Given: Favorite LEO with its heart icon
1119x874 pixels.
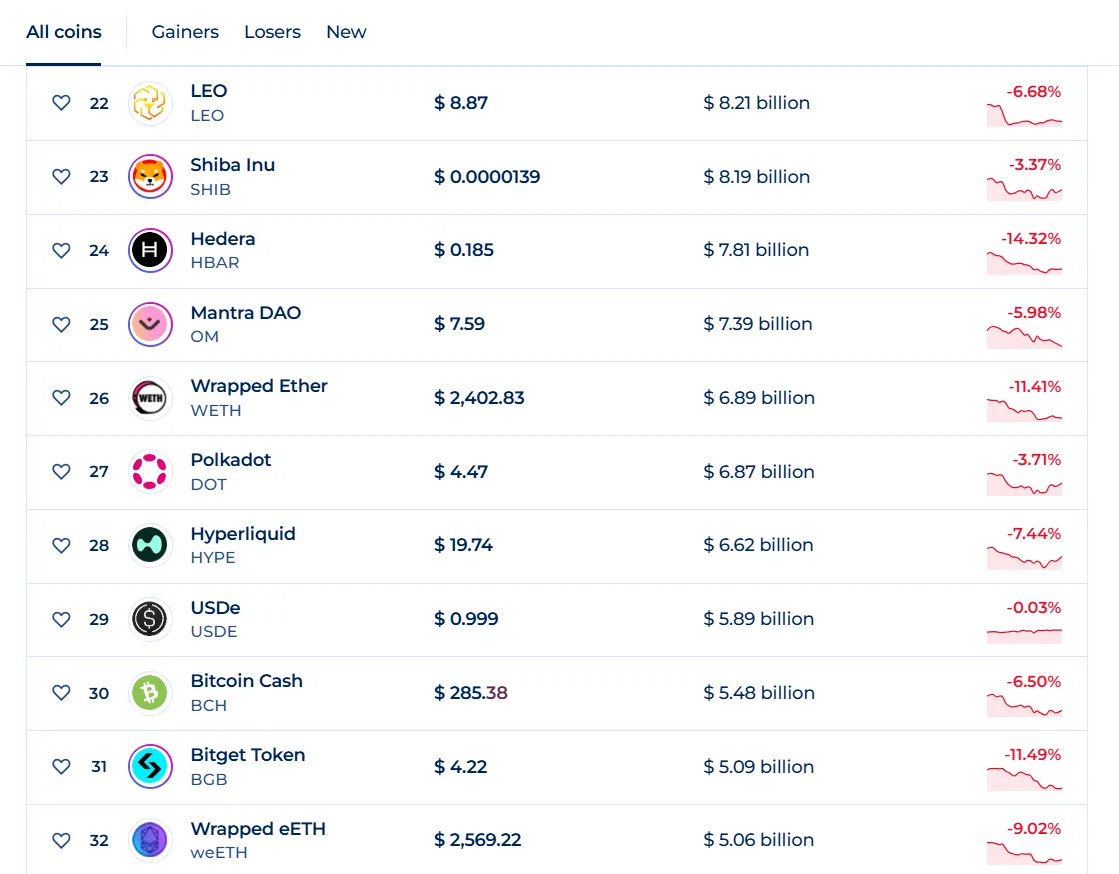Looking at the screenshot, I should pos(61,103).
